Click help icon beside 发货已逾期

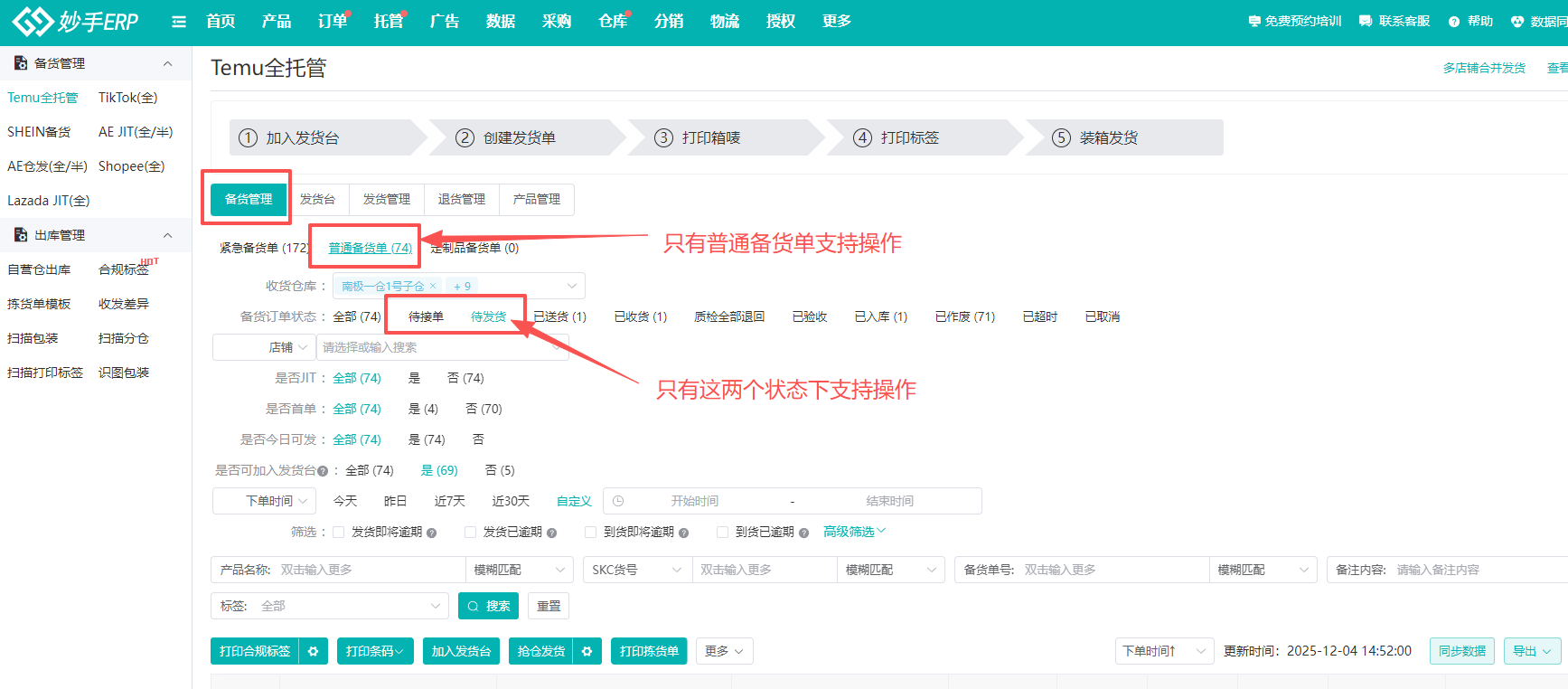click(551, 533)
